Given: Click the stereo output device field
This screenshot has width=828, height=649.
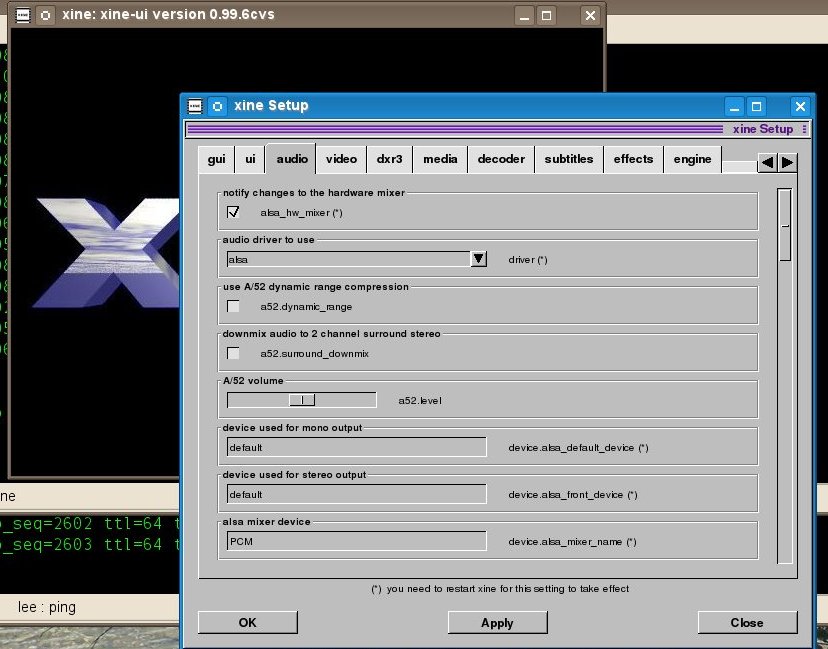Looking at the screenshot, I should click(356, 494).
